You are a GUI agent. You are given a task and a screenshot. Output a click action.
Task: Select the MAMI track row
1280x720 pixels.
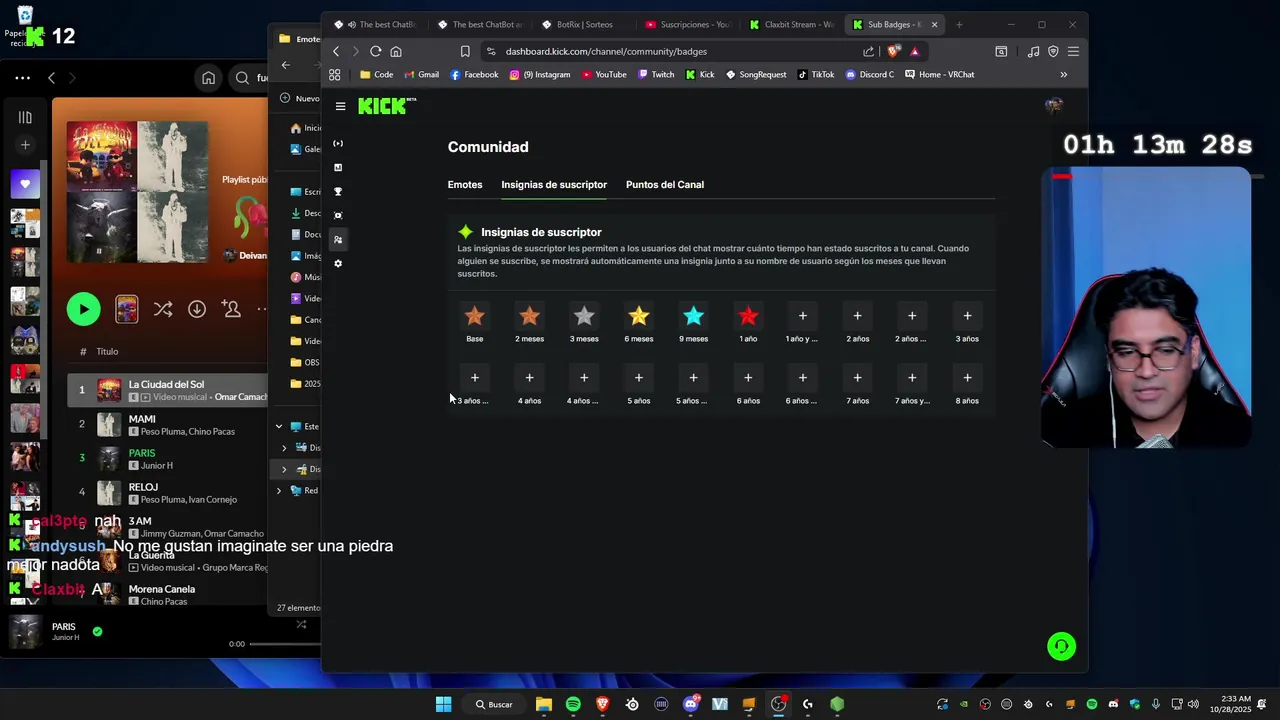pos(168,424)
